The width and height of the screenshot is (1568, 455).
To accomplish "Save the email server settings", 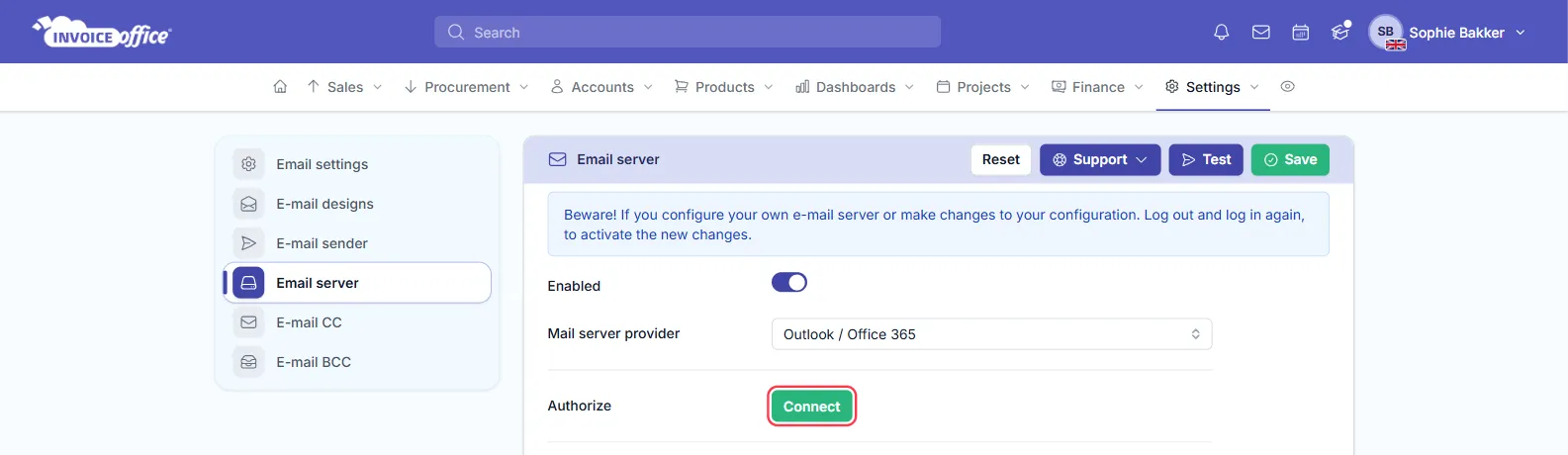I will click(1290, 159).
